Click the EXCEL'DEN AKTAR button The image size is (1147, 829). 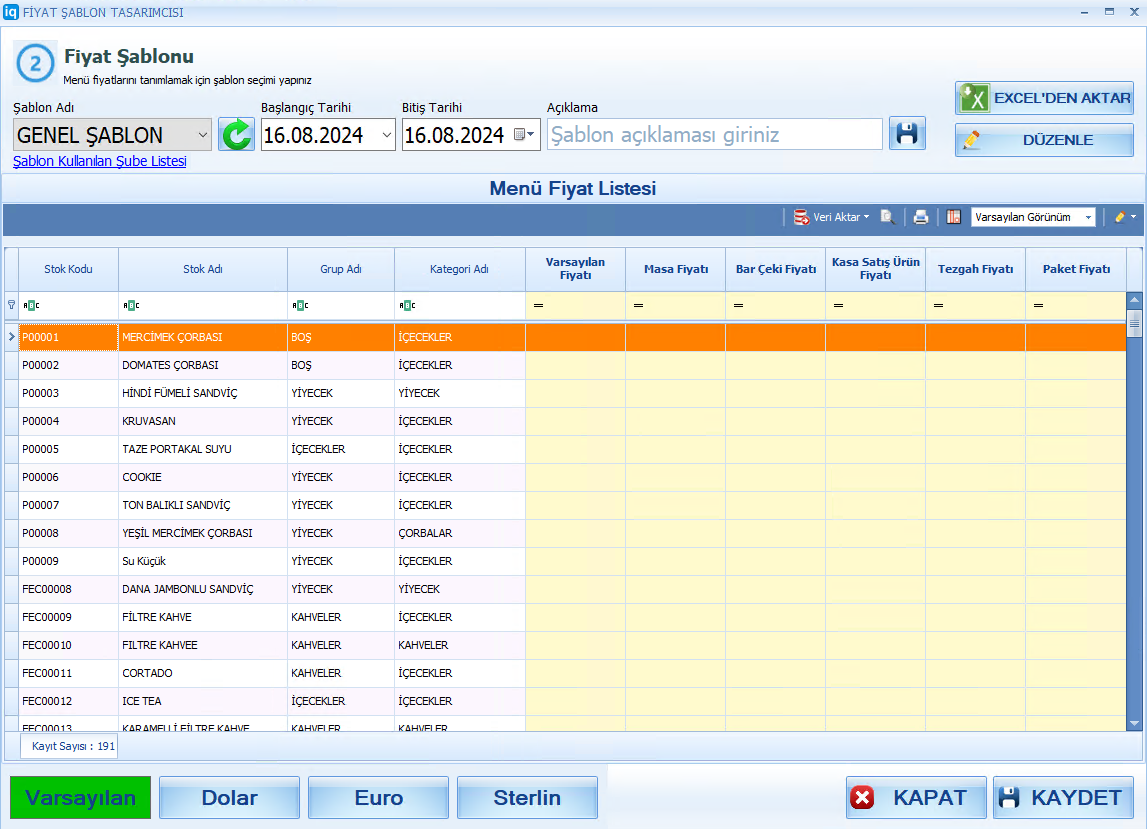1045,98
